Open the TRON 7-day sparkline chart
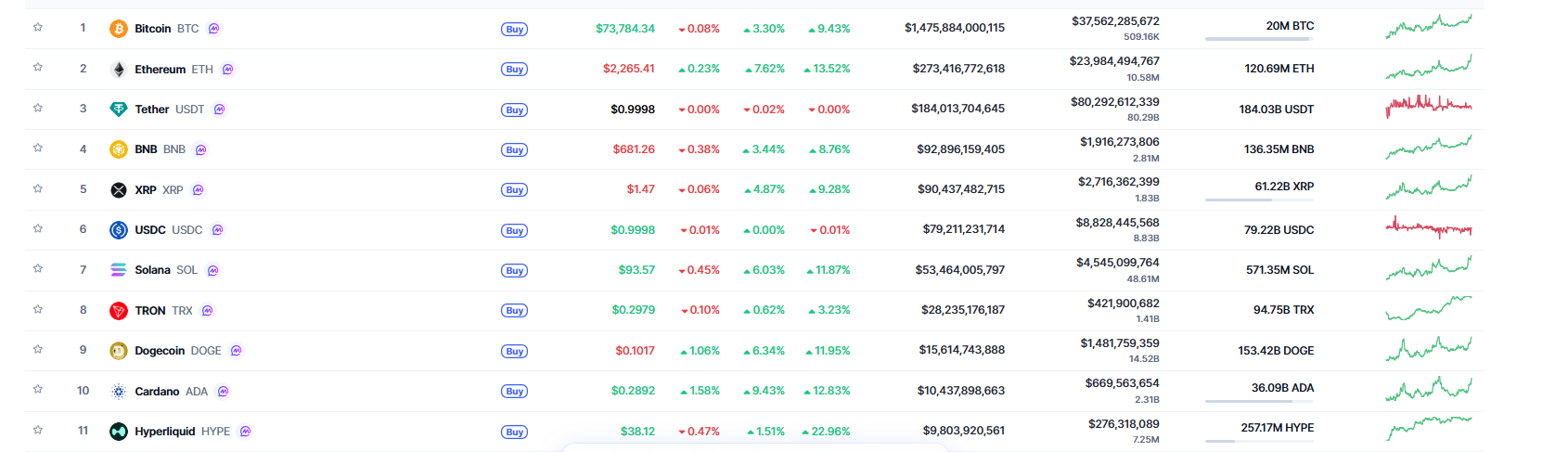 [1429, 308]
